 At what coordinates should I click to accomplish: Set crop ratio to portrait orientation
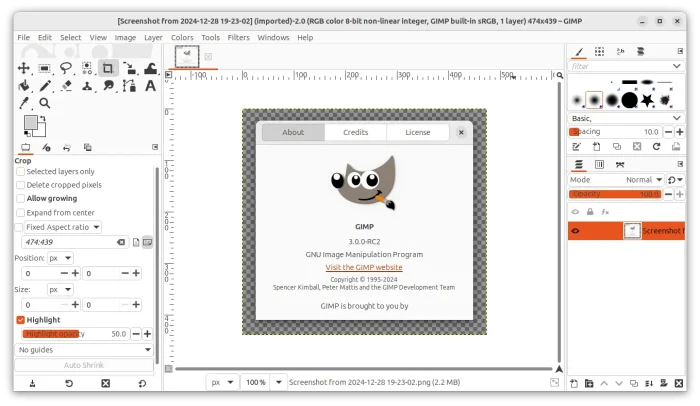click(x=136, y=242)
